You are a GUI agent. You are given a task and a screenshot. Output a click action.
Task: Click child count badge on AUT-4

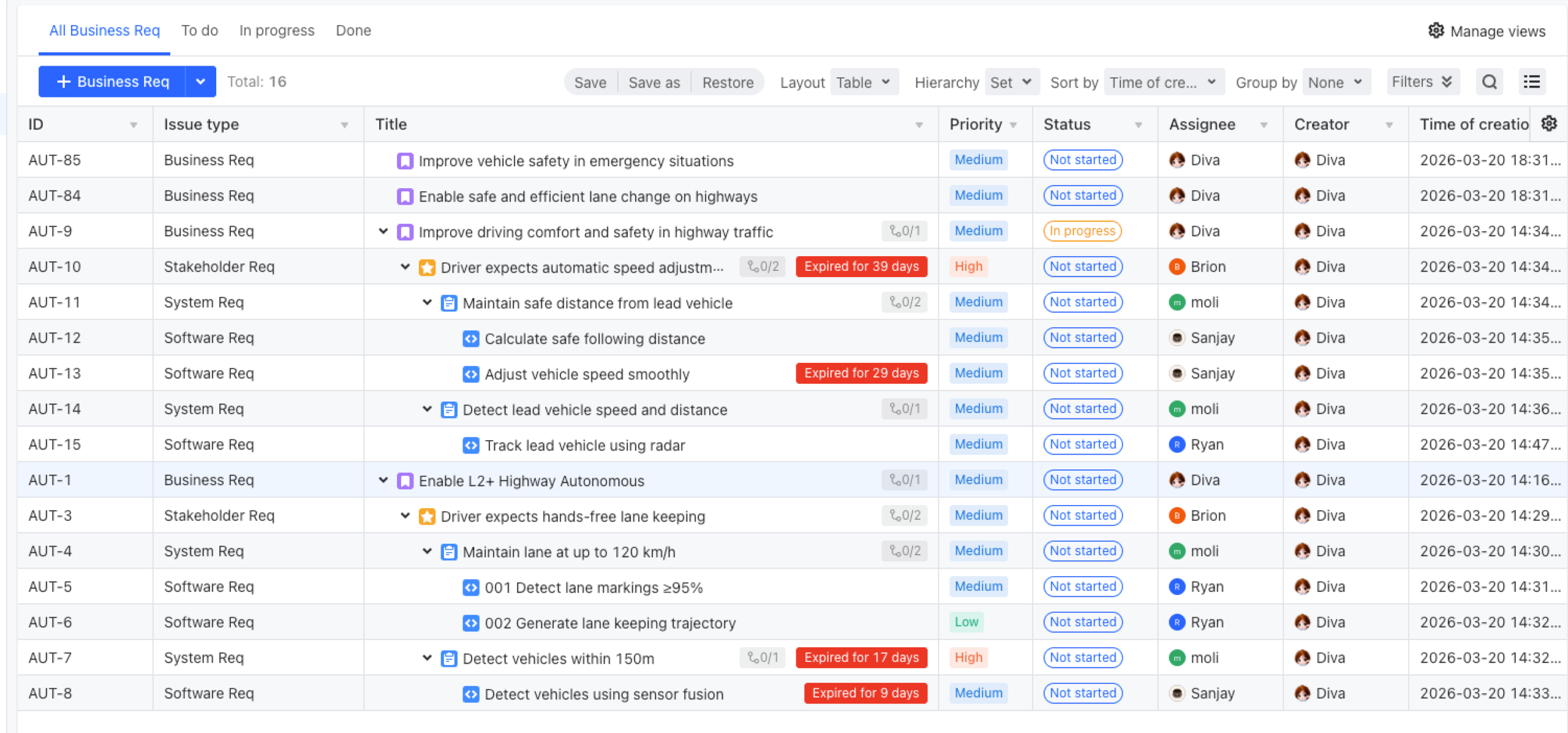tap(905, 551)
